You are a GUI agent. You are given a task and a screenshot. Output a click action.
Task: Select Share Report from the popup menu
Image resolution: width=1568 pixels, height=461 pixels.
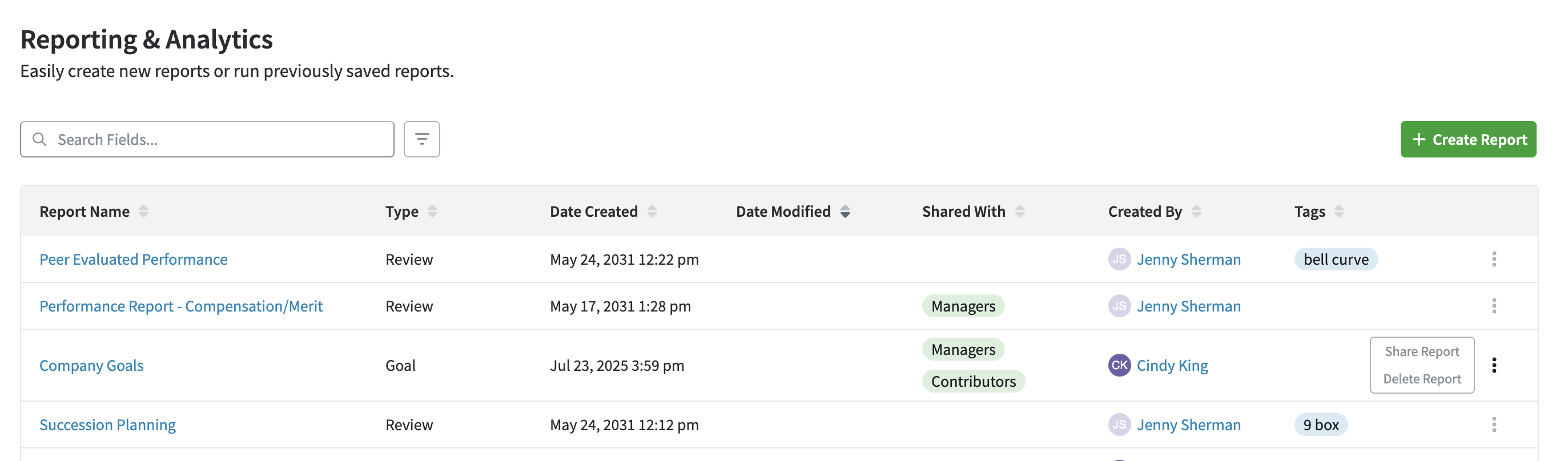point(1421,351)
